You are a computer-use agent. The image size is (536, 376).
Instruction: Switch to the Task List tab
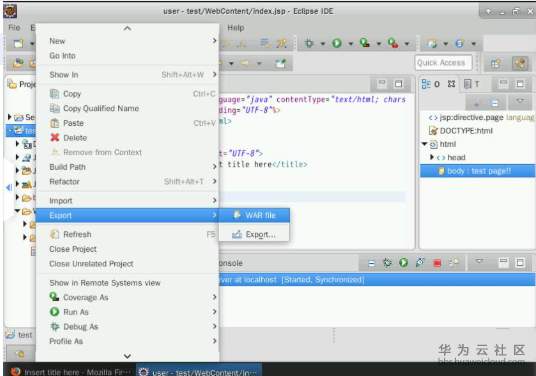tap(472, 84)
